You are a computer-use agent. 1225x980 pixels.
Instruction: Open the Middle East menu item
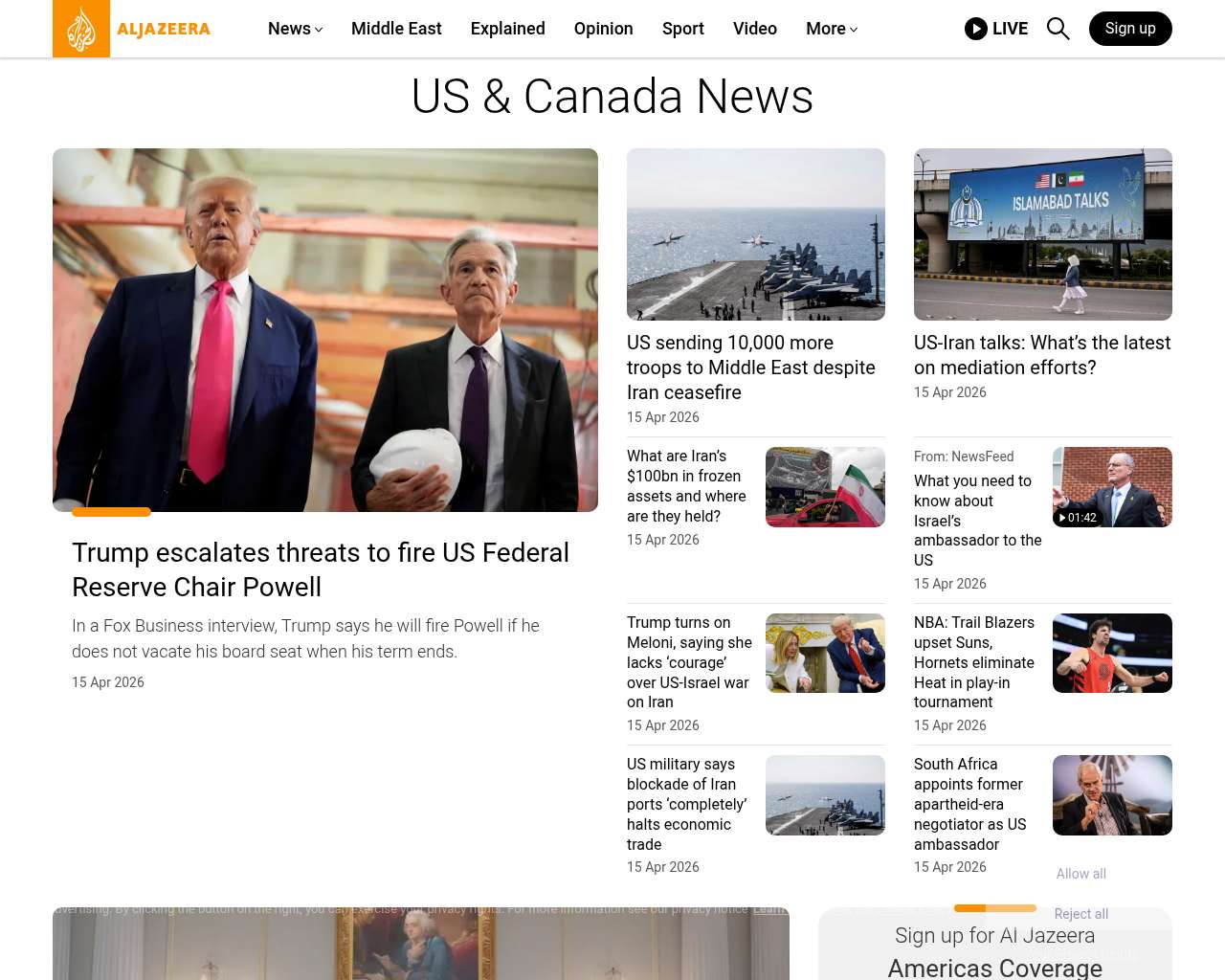pyautogui.click(x=396, y=29)
